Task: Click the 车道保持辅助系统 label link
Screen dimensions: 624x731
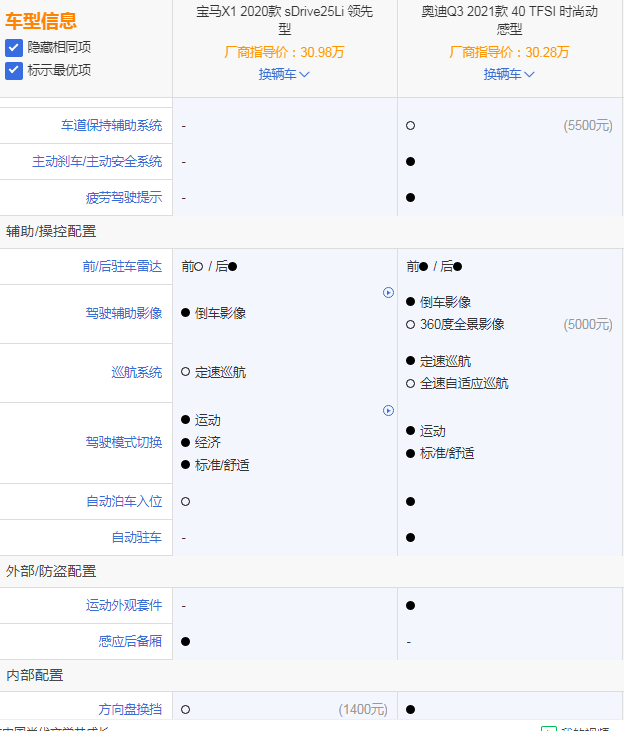Action: [x=111, y=126]
